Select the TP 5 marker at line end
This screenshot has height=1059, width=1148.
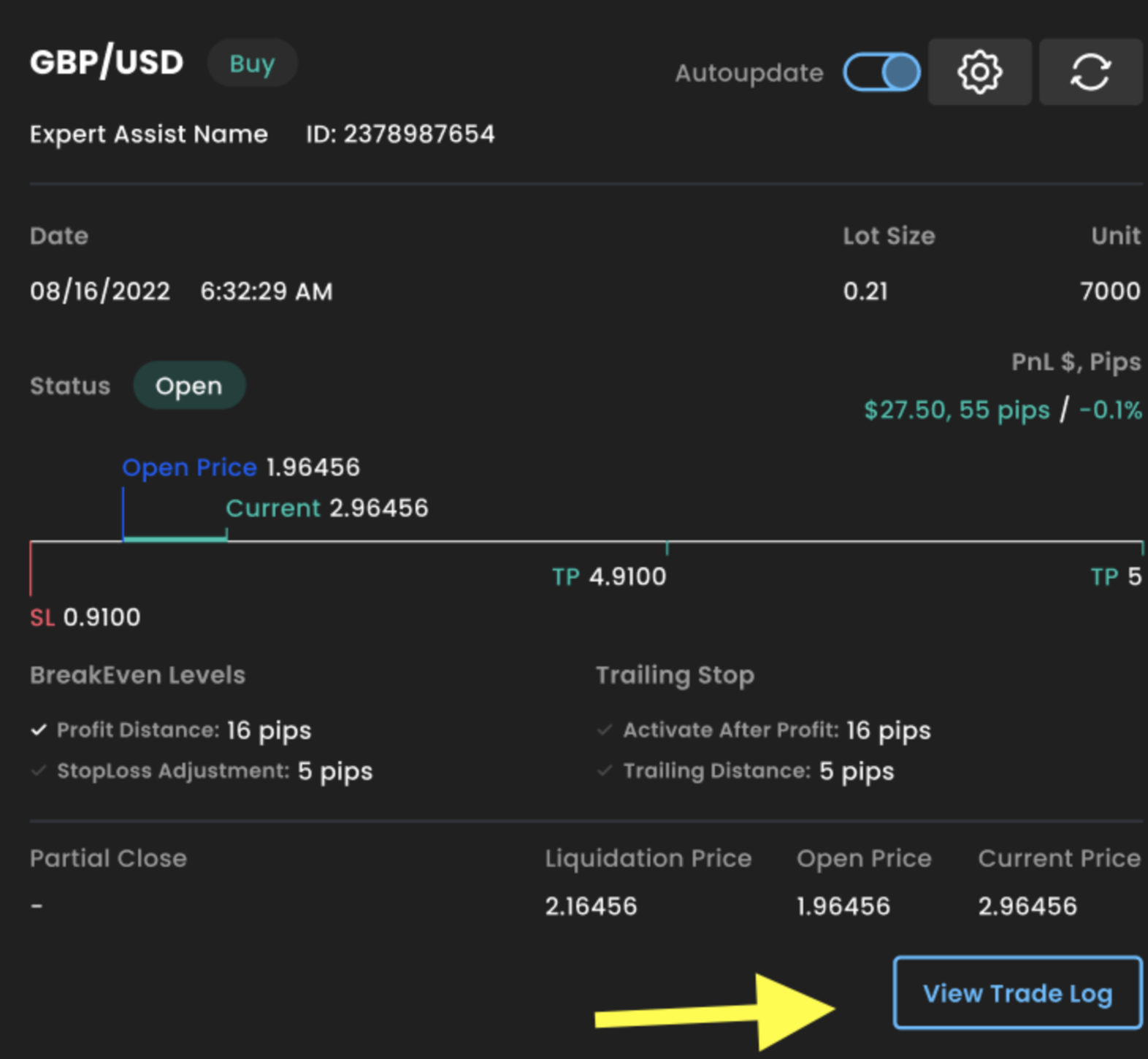pos(1116,576)
